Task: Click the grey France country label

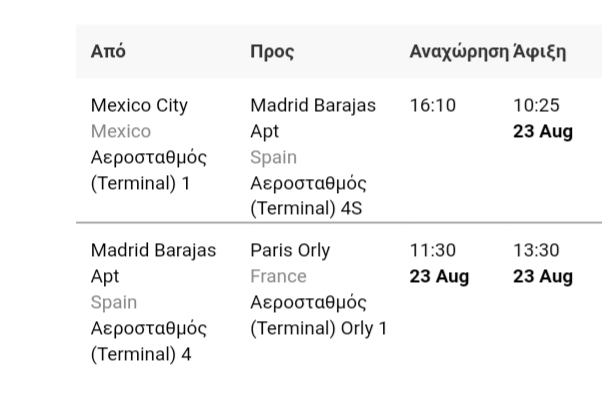Action: 278,276
